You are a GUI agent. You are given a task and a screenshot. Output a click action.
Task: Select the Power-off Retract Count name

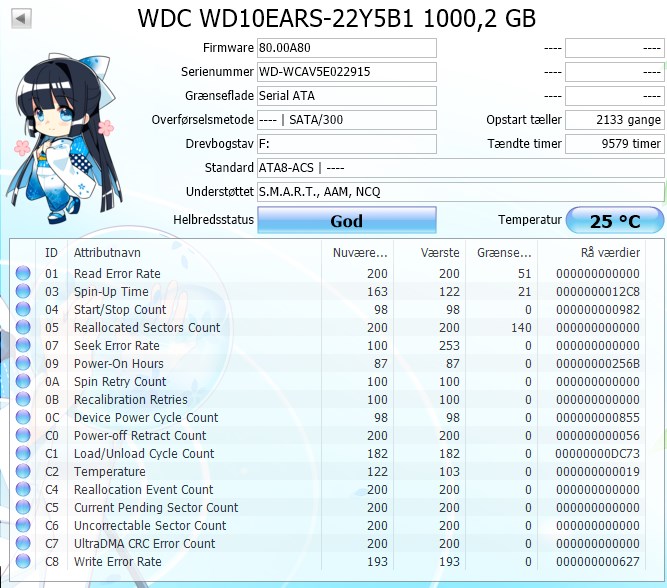(x=140, y=435)
